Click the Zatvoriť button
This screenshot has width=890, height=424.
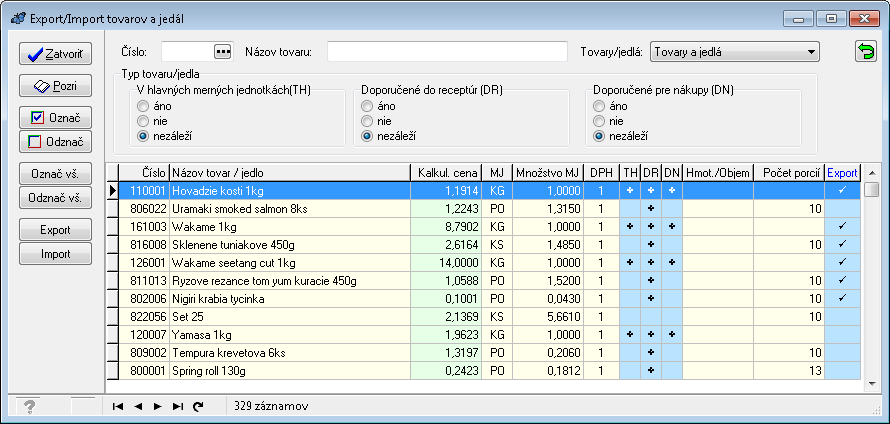click(x=56, y=54)
